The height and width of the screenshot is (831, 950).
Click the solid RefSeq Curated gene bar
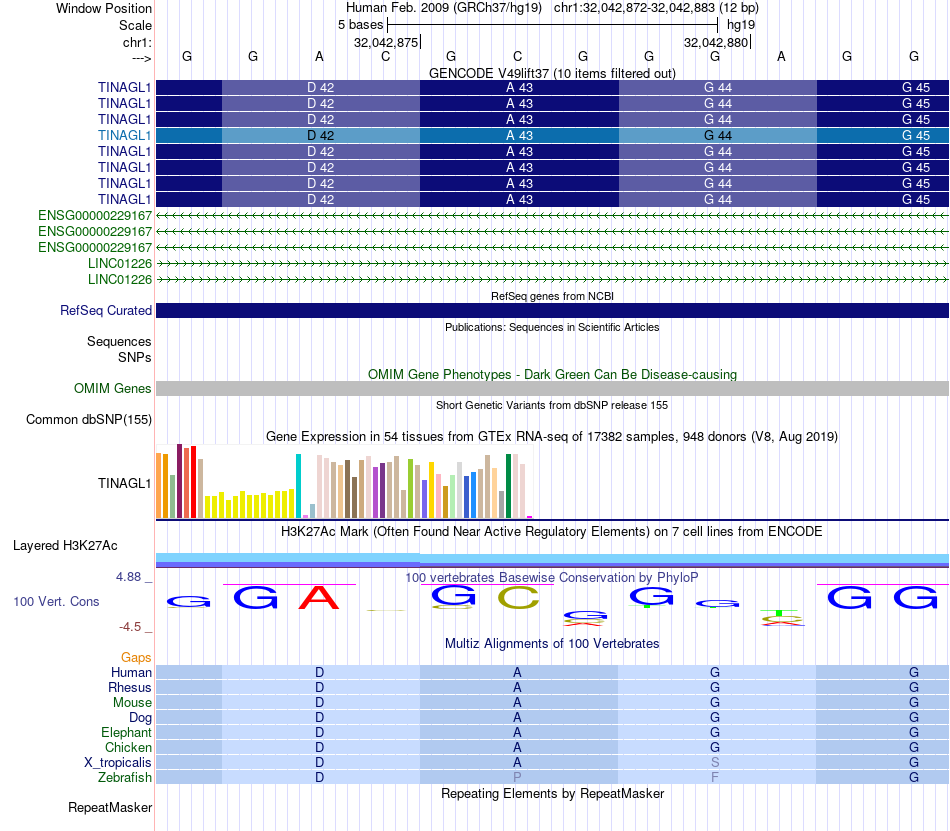coord(552,310)
